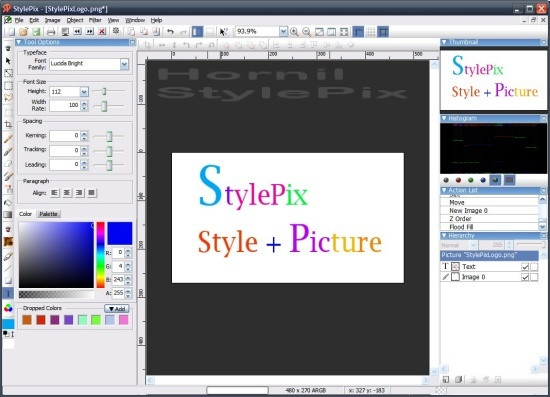Screen dimensions: 550x397
Task: Open the zoom percentage dropdown
Action: pyautogui.click(x=283, y=32)
